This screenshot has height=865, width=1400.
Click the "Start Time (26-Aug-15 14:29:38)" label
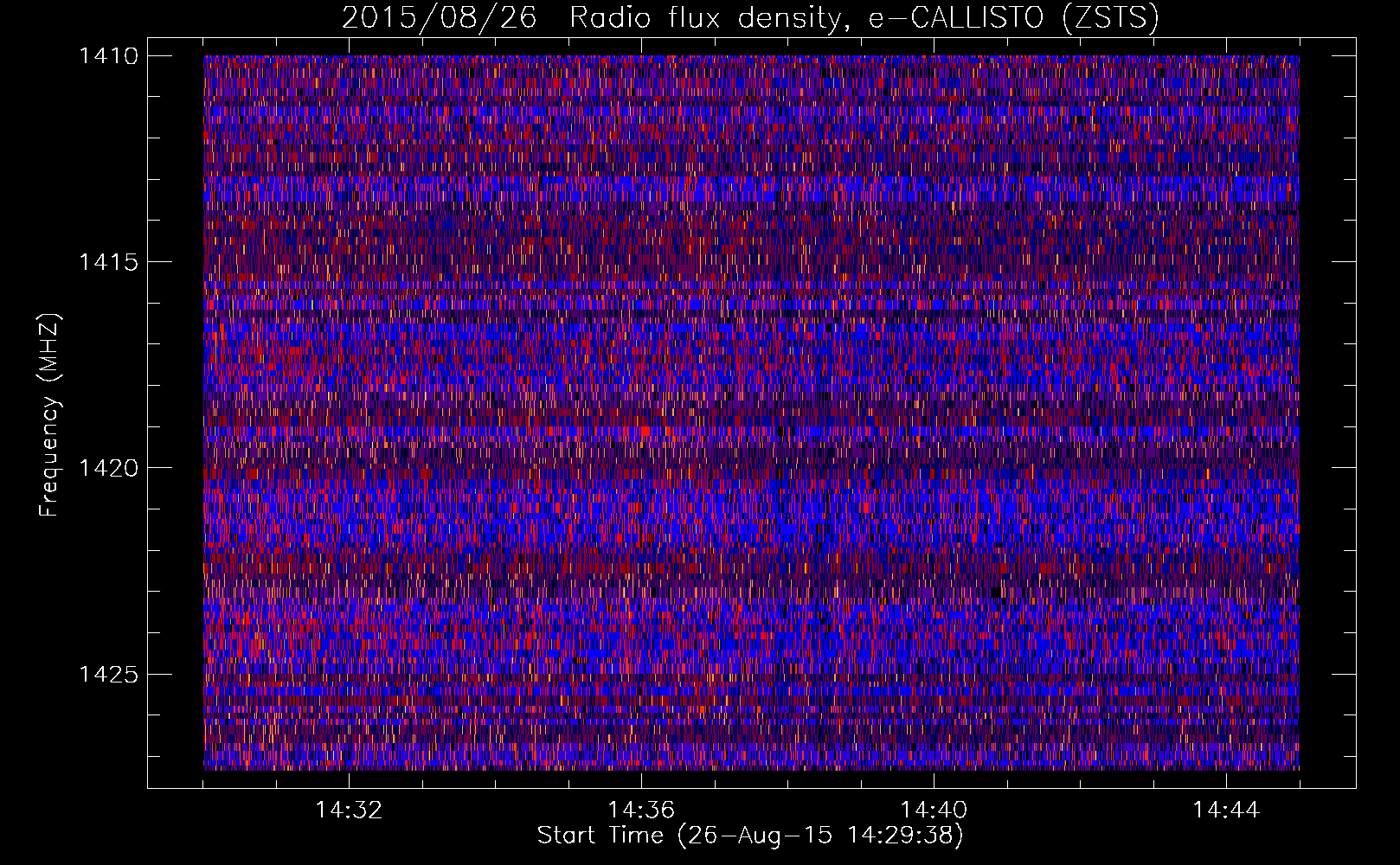750,836
